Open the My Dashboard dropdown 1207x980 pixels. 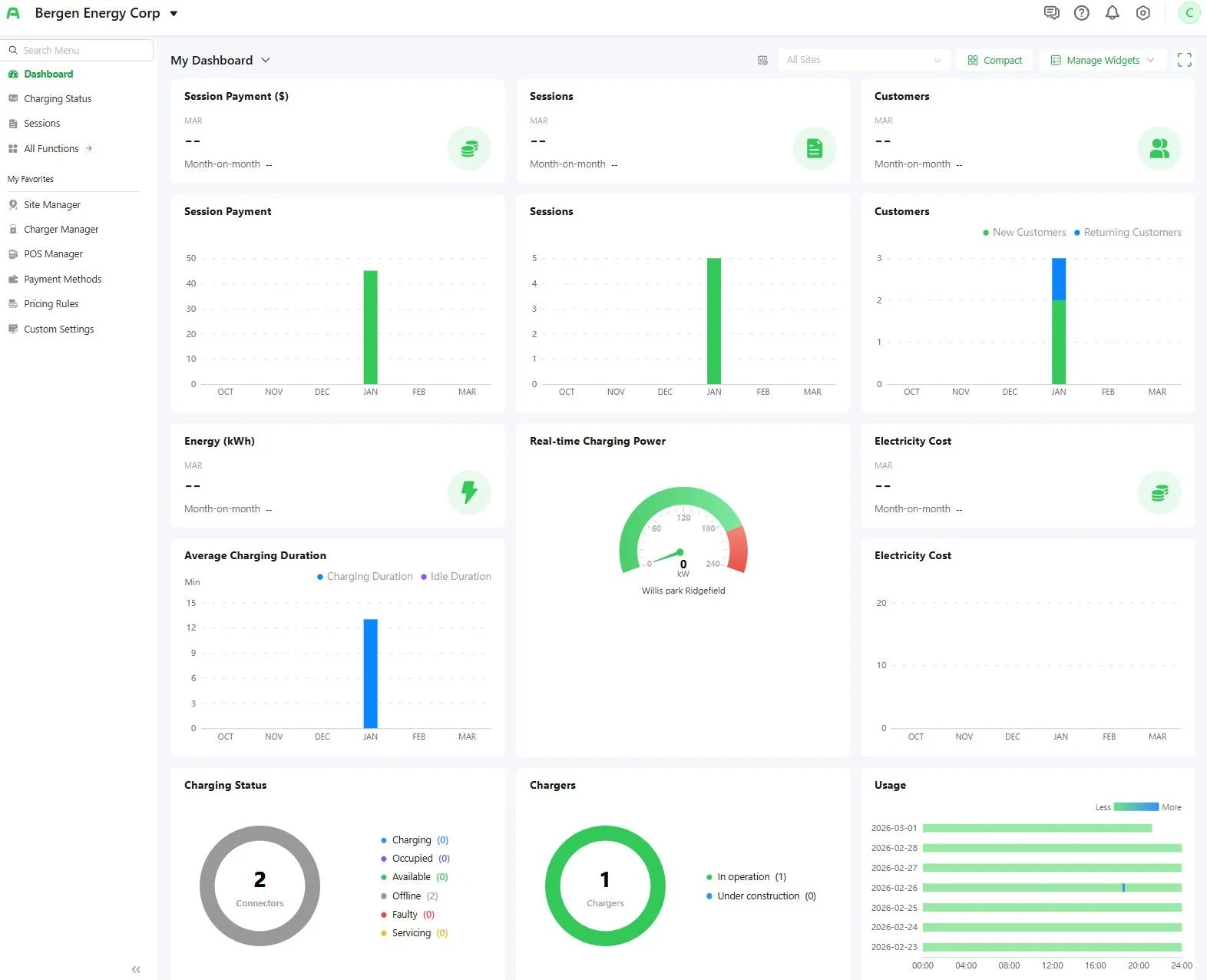(220, 60)
